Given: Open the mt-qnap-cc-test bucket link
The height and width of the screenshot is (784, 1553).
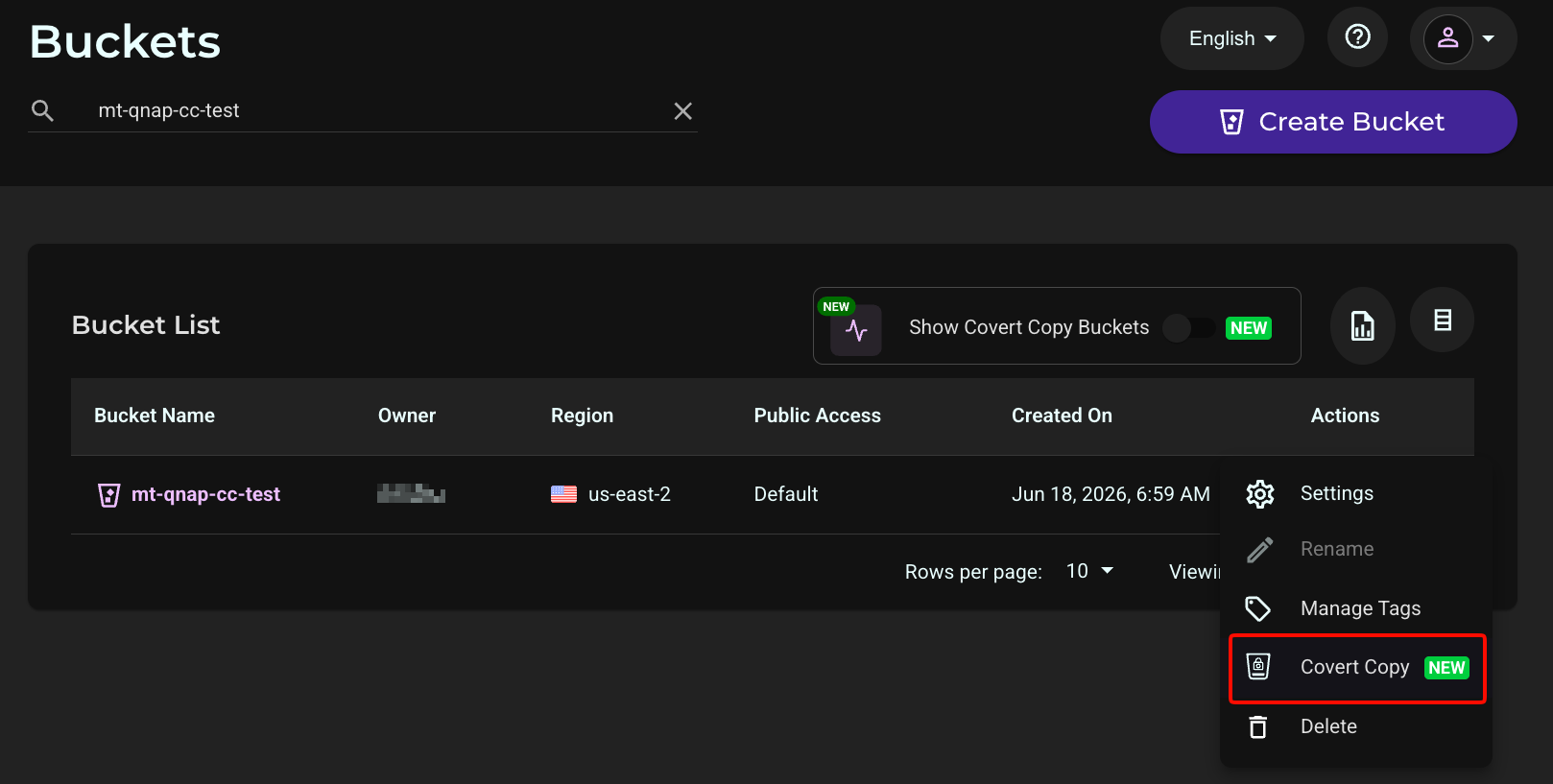Looking at the screenshot, I should (x=205, y=494).
